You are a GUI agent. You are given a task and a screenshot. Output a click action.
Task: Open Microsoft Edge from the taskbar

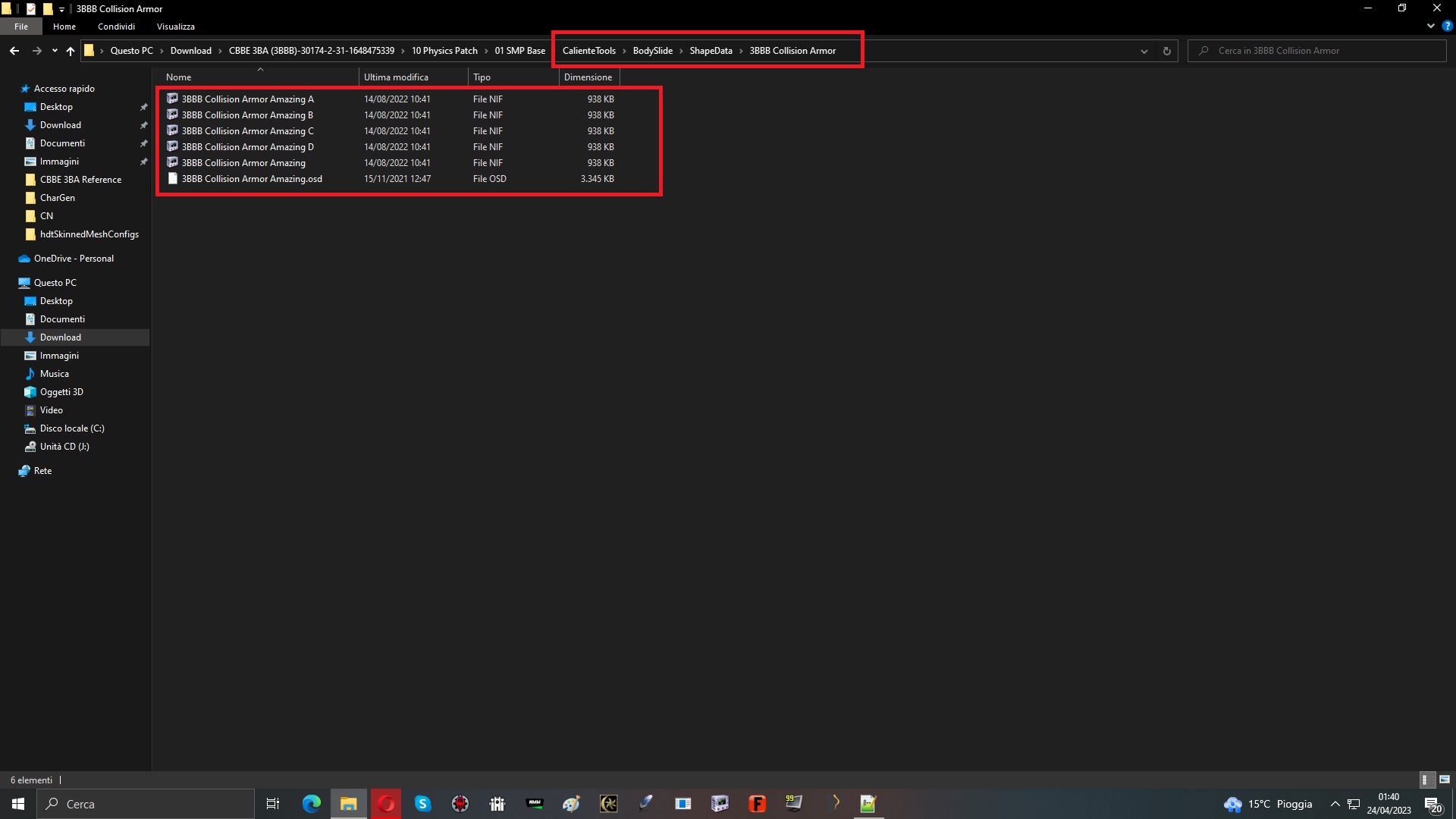[x=311, y=804]
